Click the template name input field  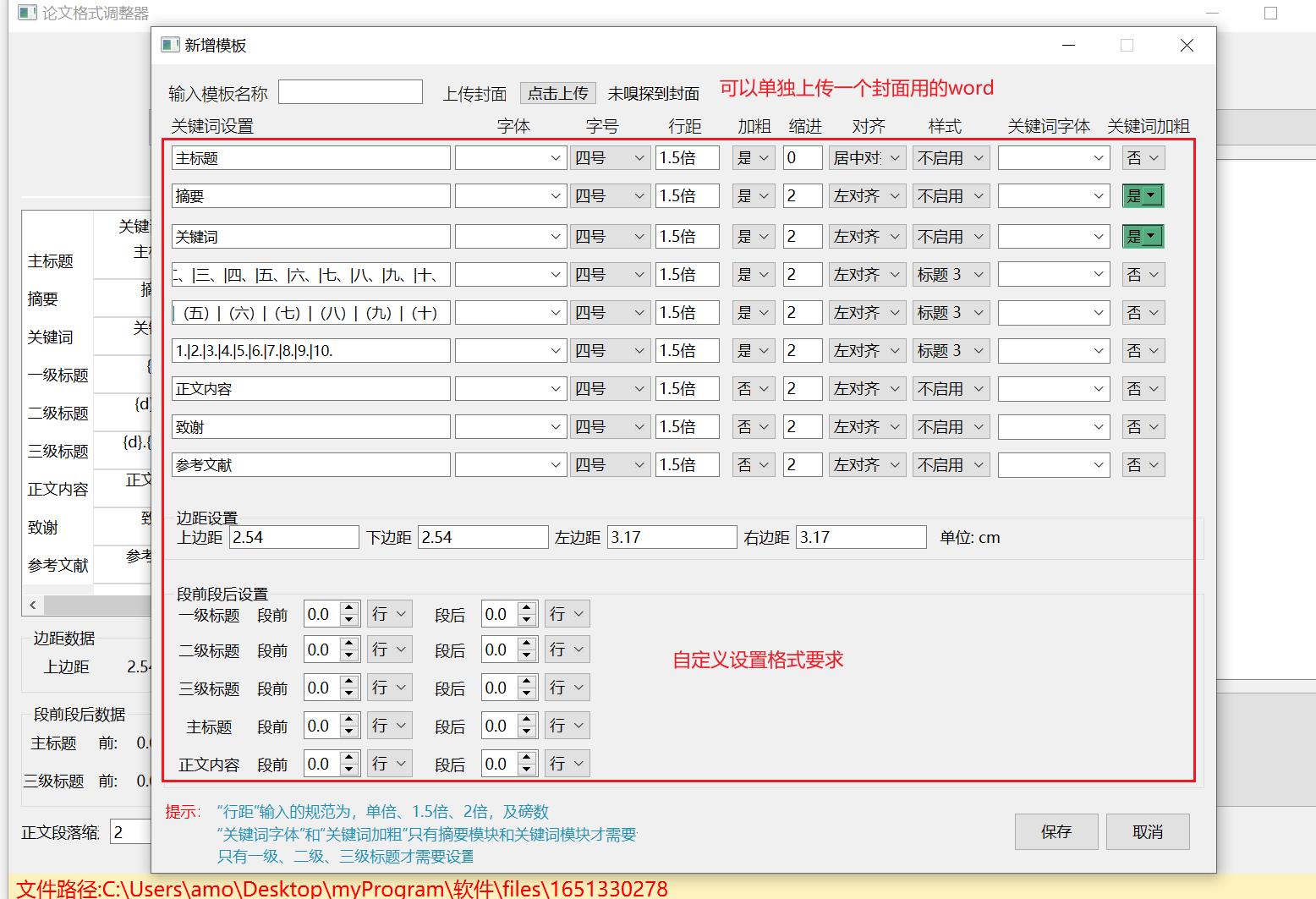pyautogui.click(x=350, y=92)
